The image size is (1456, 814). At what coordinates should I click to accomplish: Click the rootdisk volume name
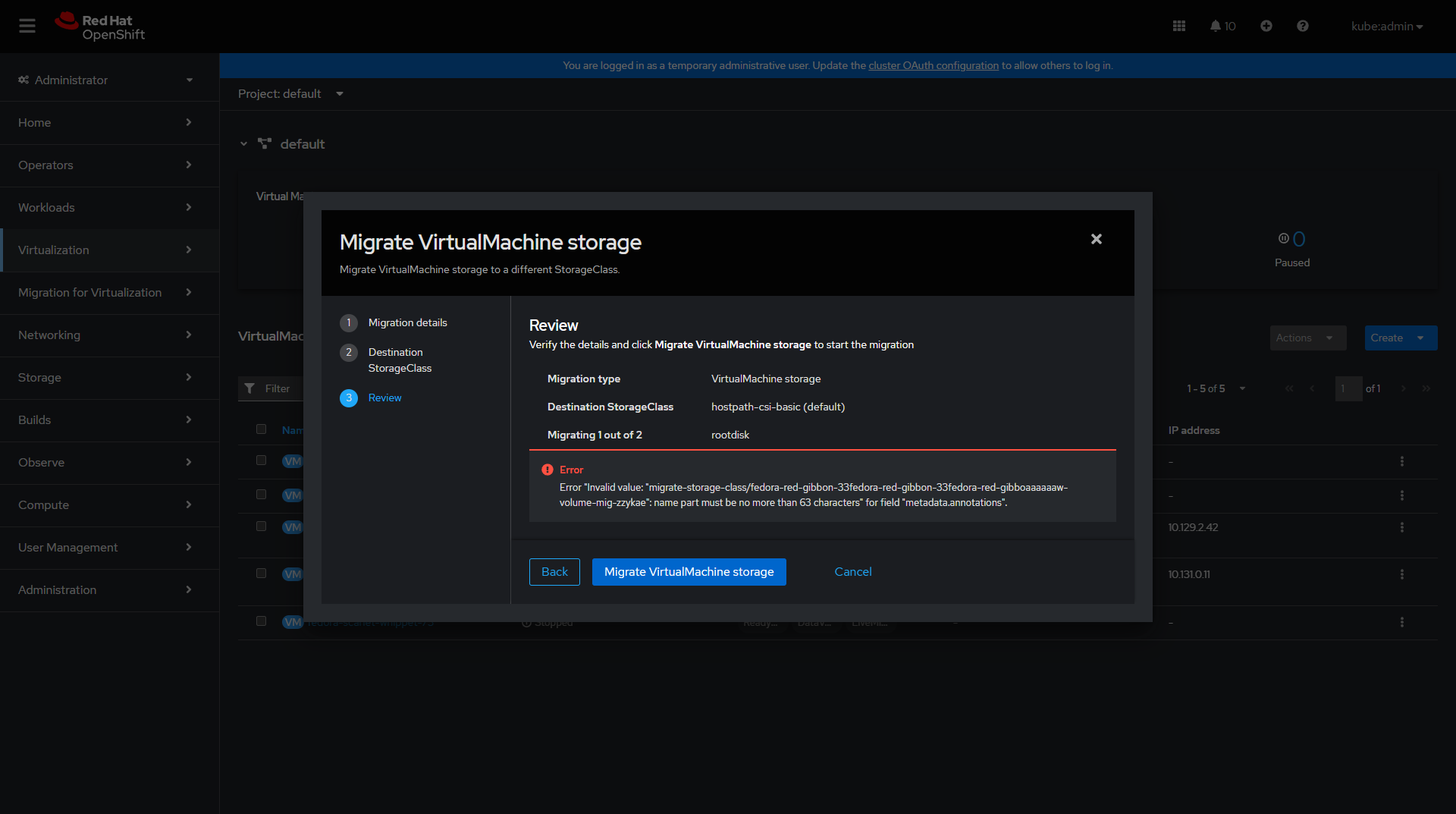pos(730,435)
